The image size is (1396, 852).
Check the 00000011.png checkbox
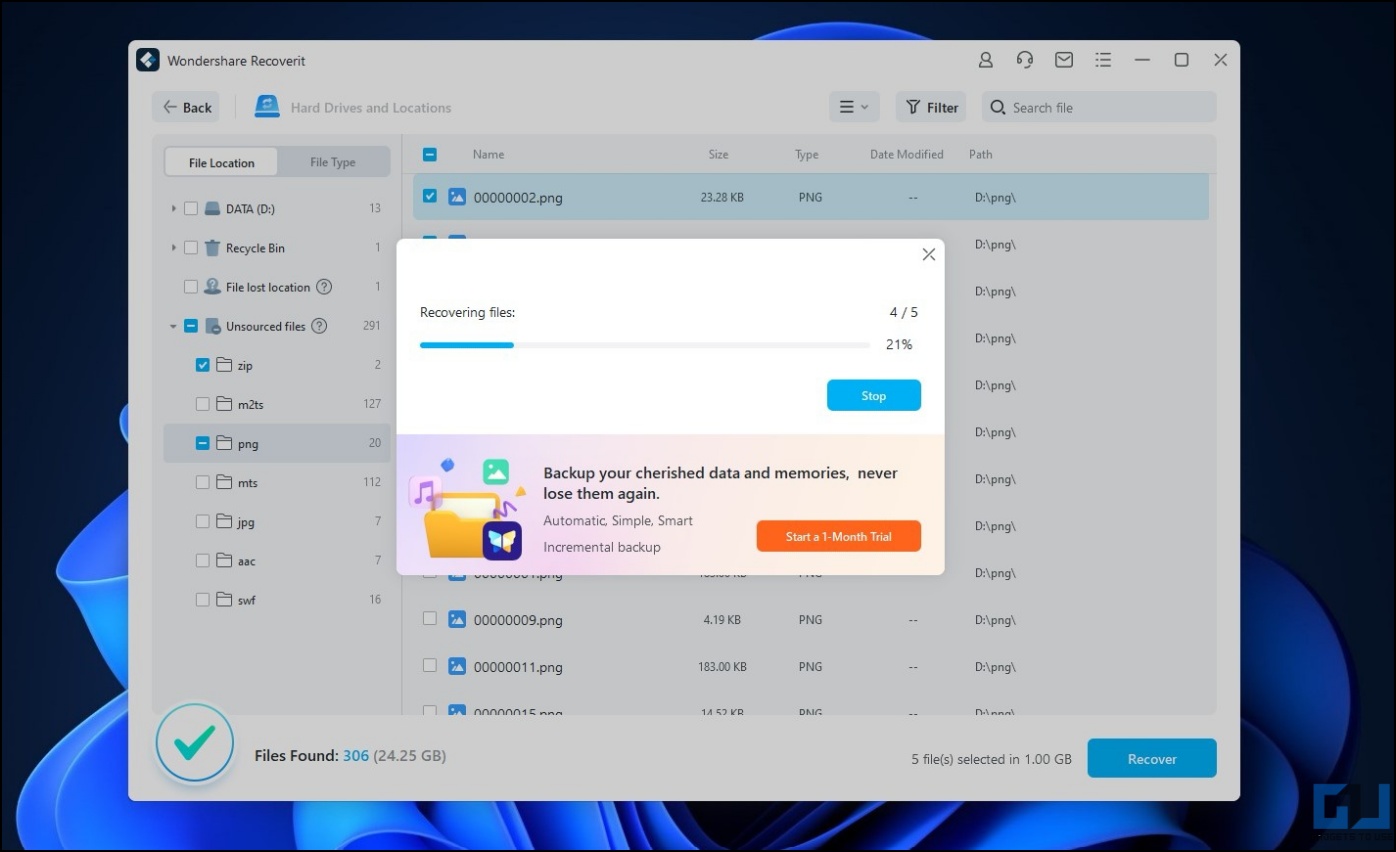430,665
